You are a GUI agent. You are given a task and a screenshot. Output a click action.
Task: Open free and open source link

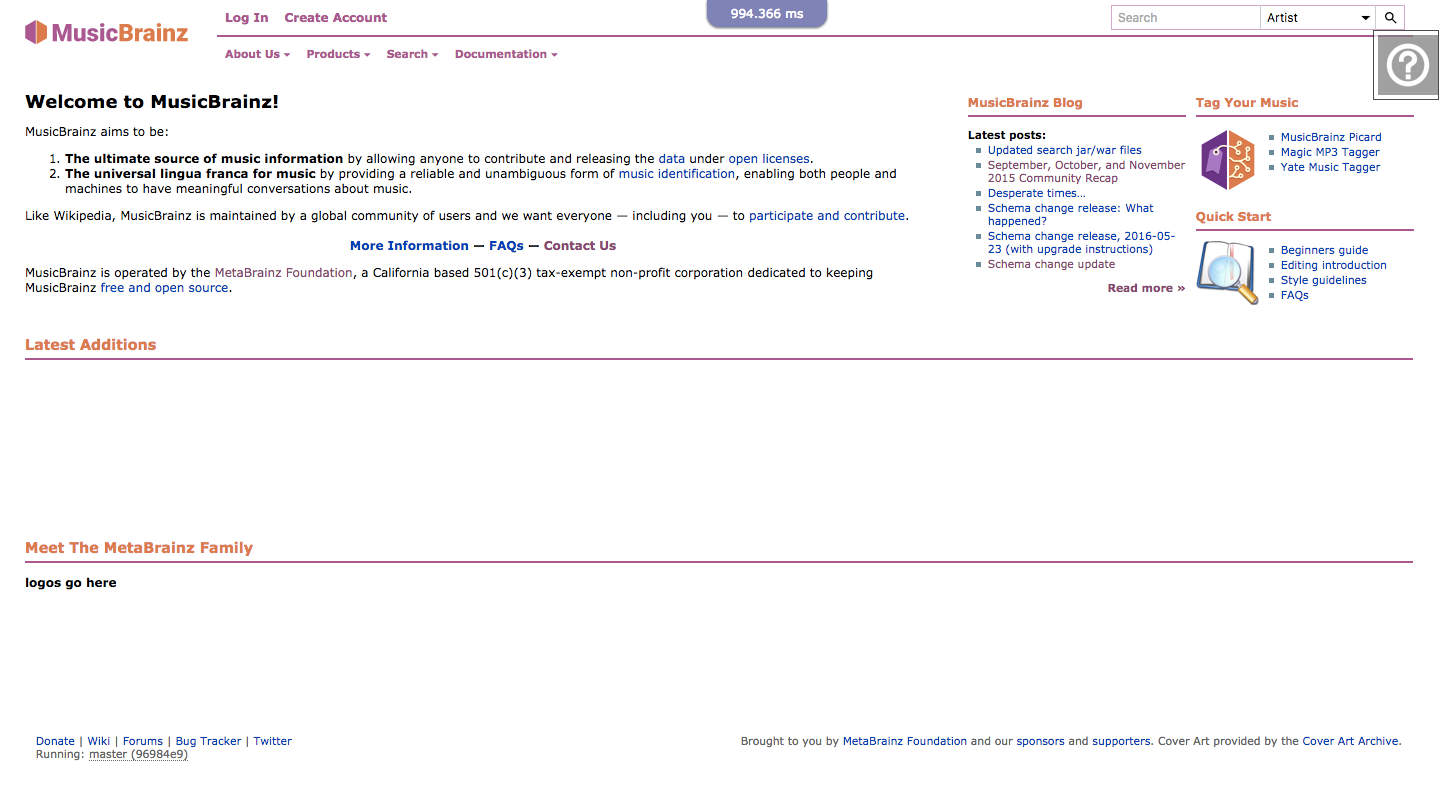(164, 287)
